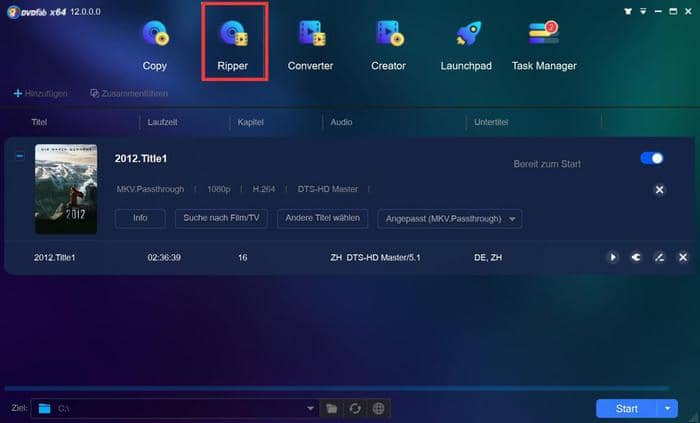700x423 pixels.
Task: Open the Launchpad module
Action: click(466, 45)
